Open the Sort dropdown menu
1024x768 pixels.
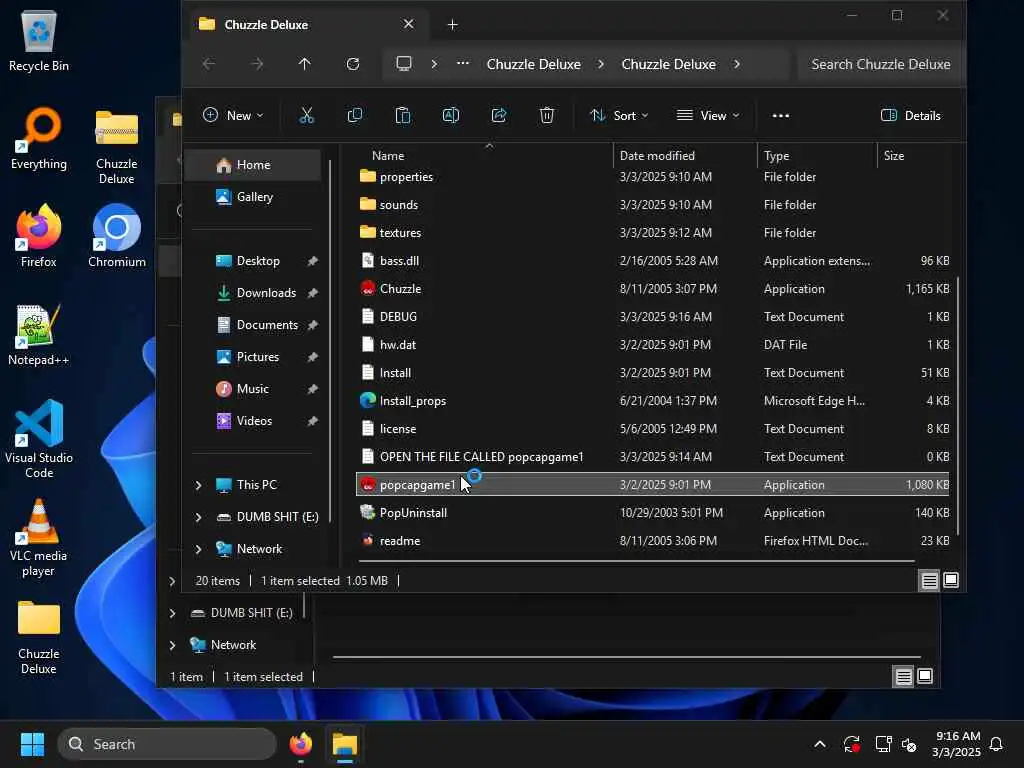tap(619, 116)
